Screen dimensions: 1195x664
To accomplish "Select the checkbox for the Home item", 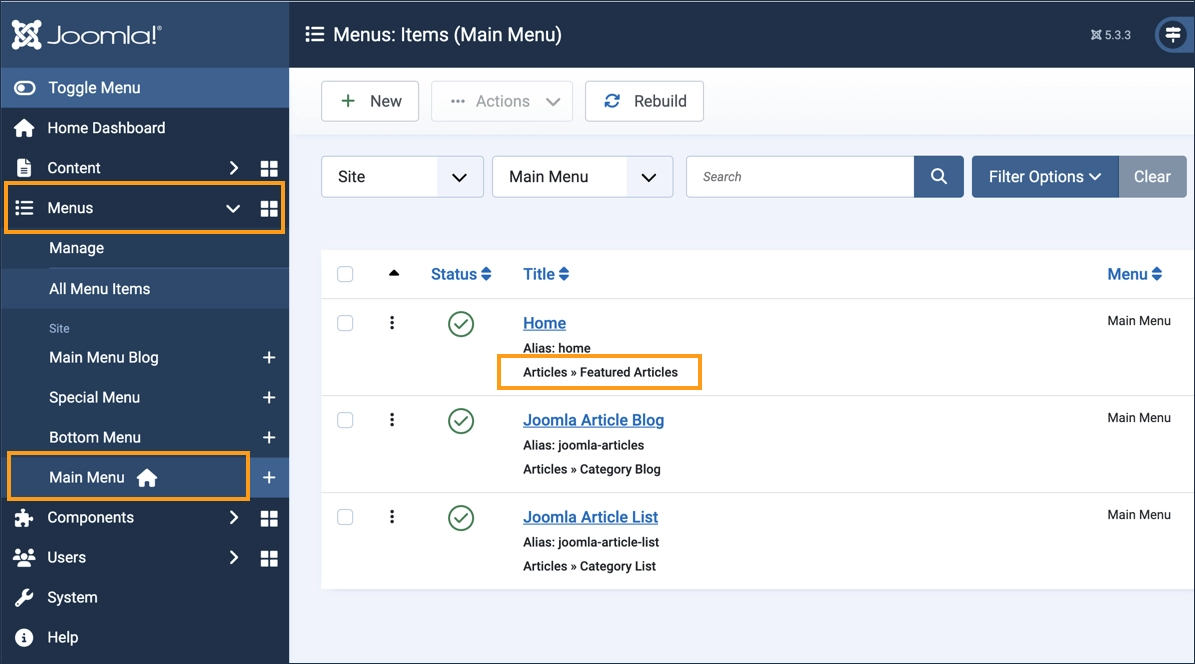I will coord(345,322).
